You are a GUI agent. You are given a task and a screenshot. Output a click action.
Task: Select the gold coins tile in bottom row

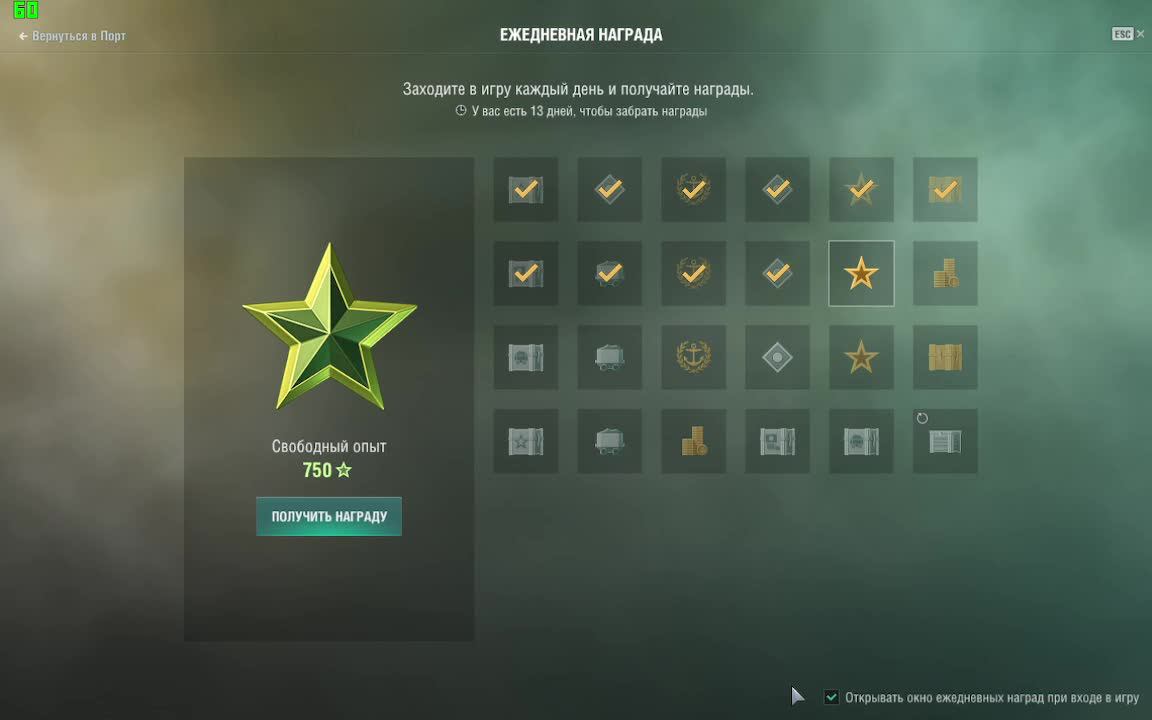694,441
